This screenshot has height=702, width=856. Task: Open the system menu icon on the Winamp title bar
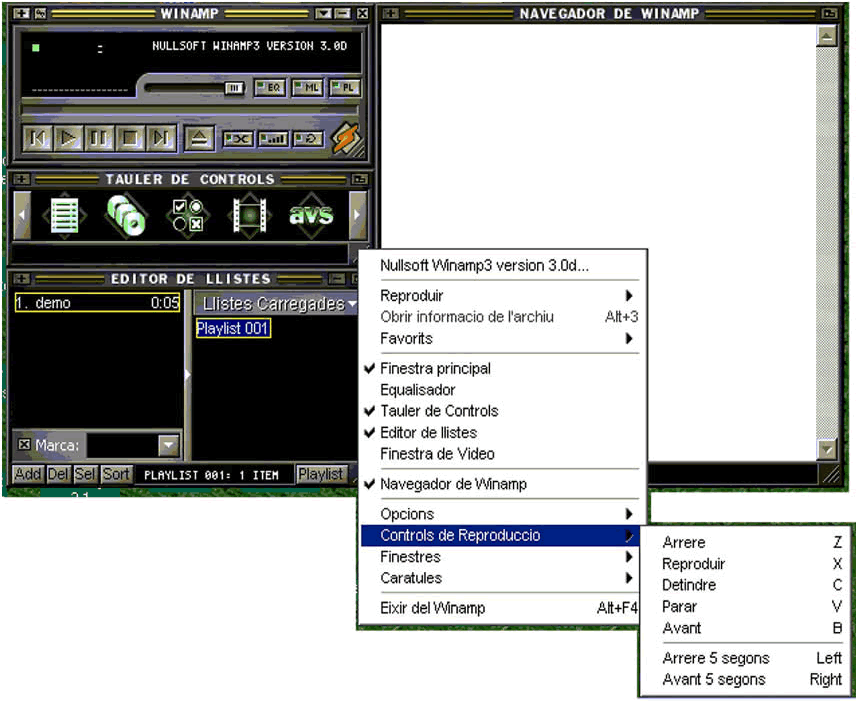click(22, 13)
